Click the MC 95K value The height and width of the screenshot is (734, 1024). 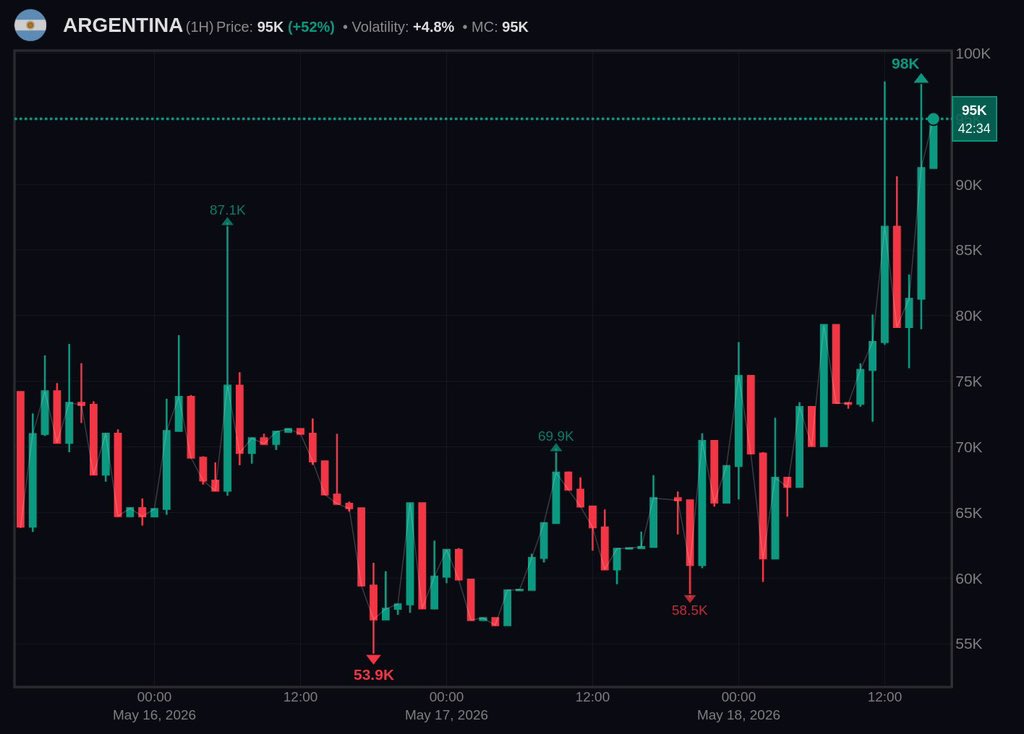point(515,27)
